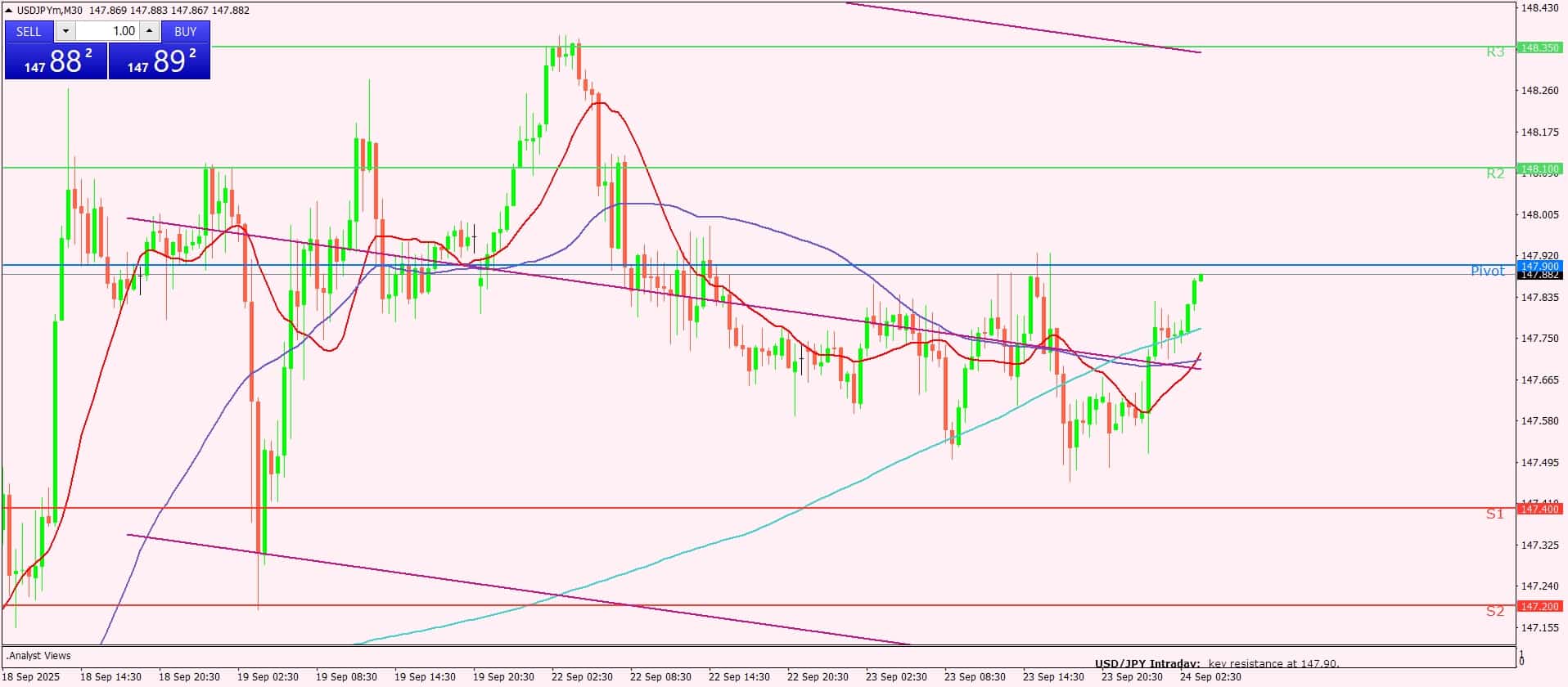Screen dimensions: 1568x687
Task: Click the Pivot level label
Action: 1488,271
